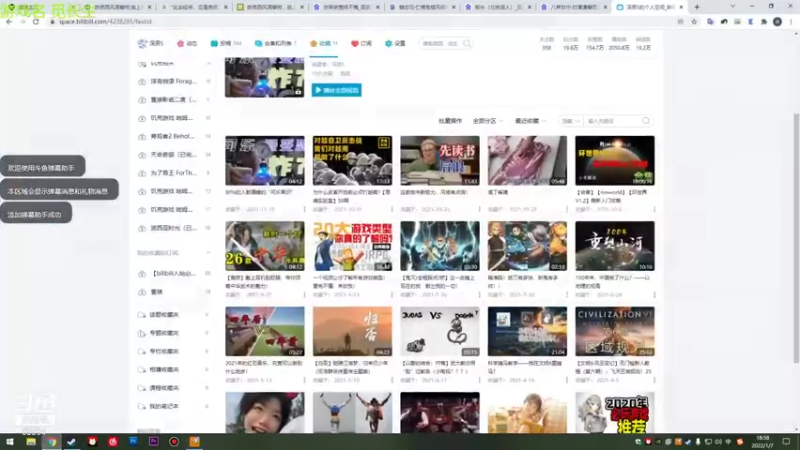The height and width of the screenshot is (450, 800).
Task: Open the Rimworld planet video thumbnail
Action: (x=615, y=160)
